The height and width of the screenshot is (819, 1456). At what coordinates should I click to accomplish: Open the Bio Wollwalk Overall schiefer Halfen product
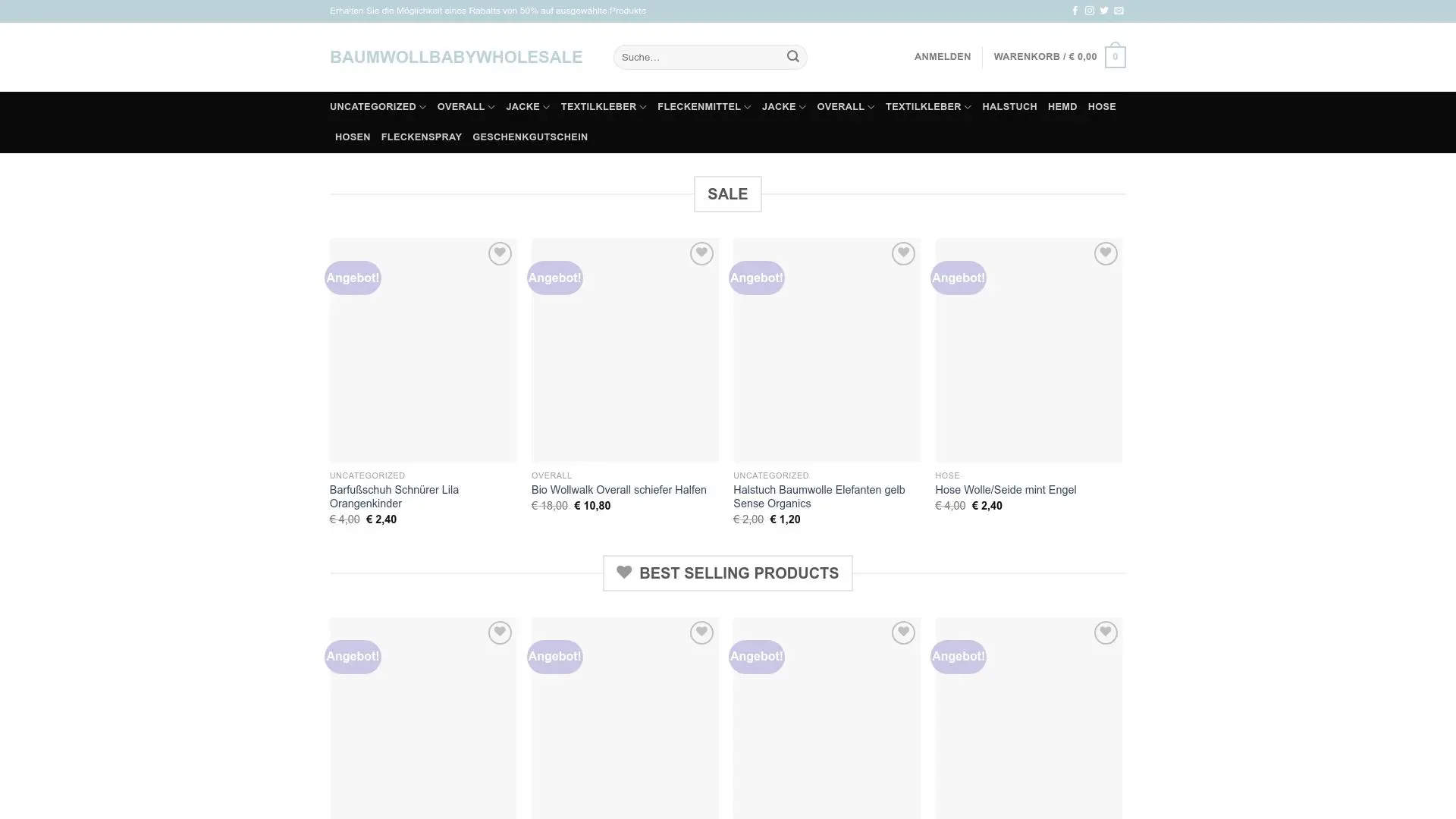coord(618,490)
